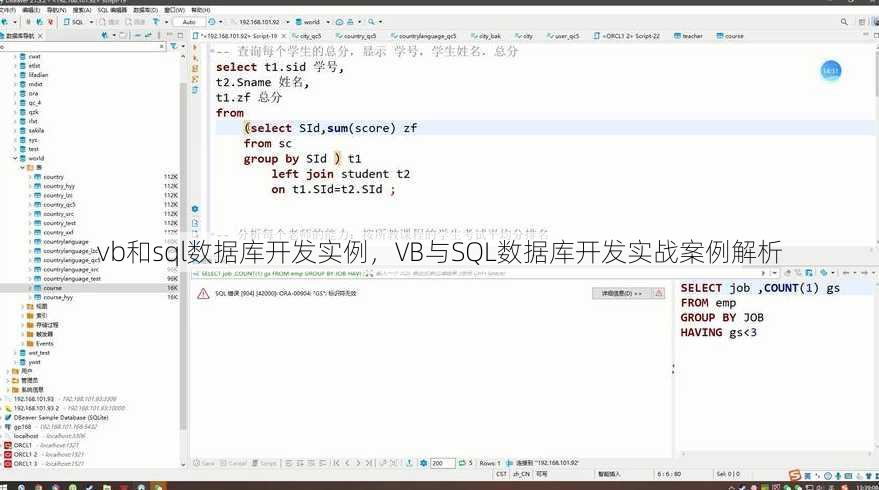Click the navigator filter funnel icon
This screenshot has height=490, width=879.
coord(174,47)
